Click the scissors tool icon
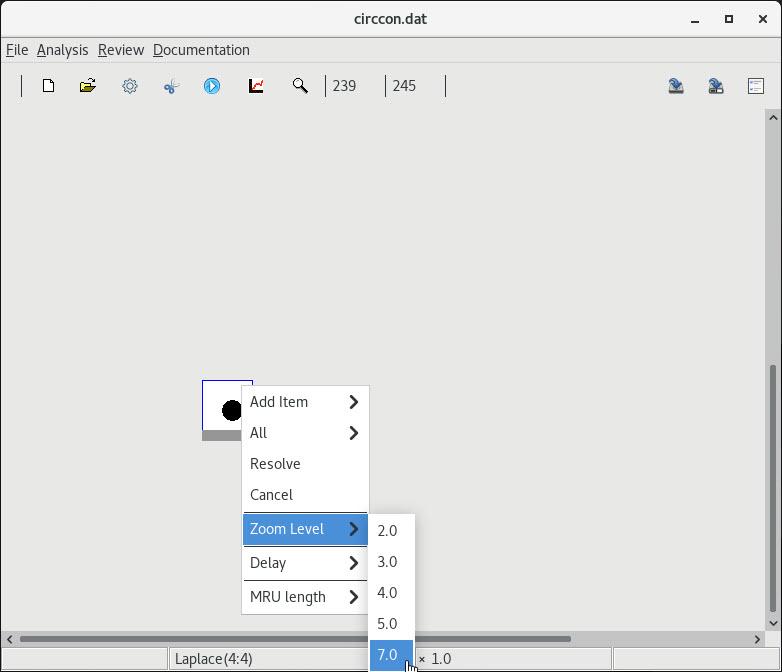782x672 pixels. [x=171, y=86]
